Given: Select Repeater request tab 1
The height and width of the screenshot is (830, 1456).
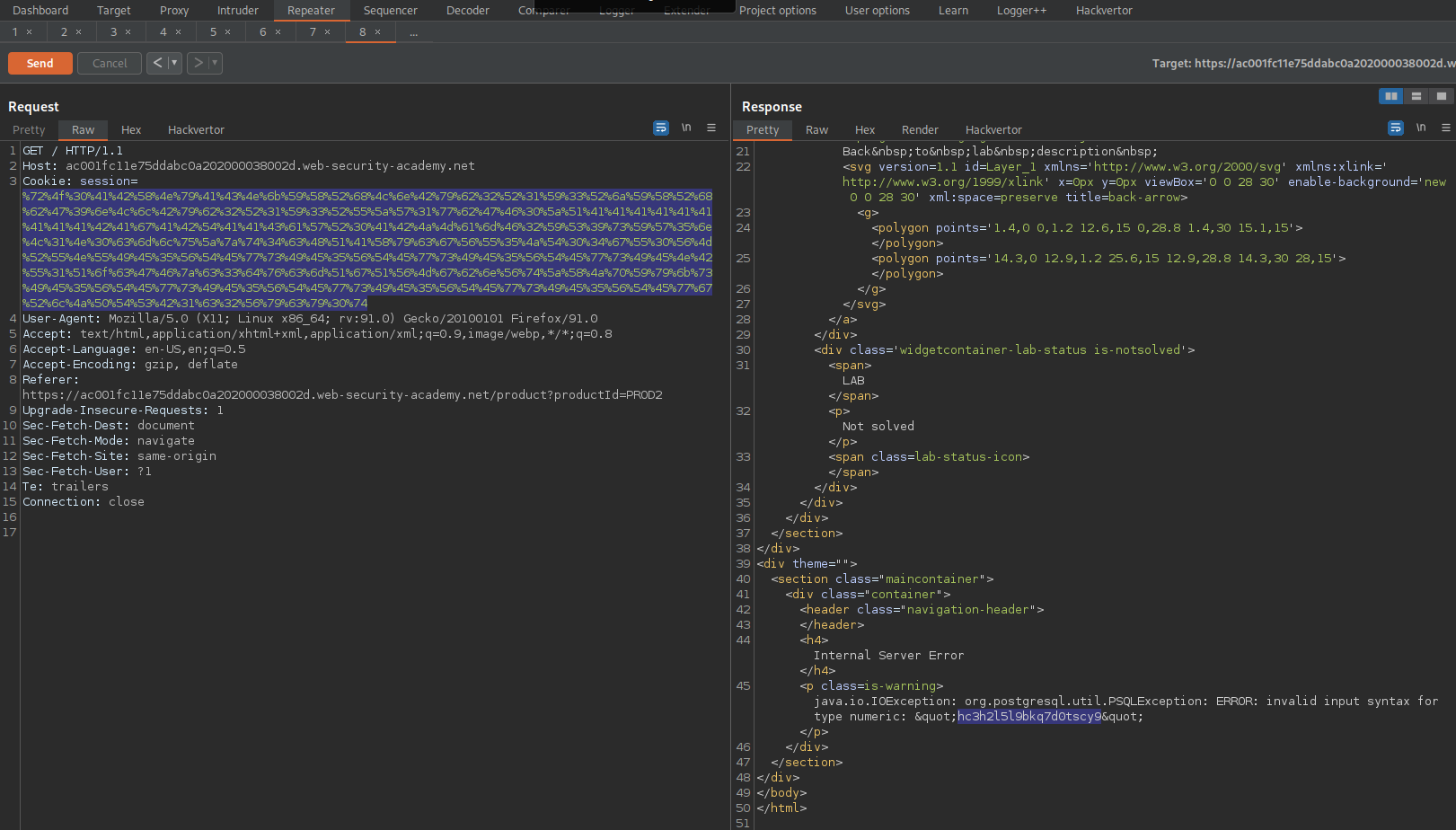Looking at the screenshot, I should pyautogui.click(x=15, y=32).
